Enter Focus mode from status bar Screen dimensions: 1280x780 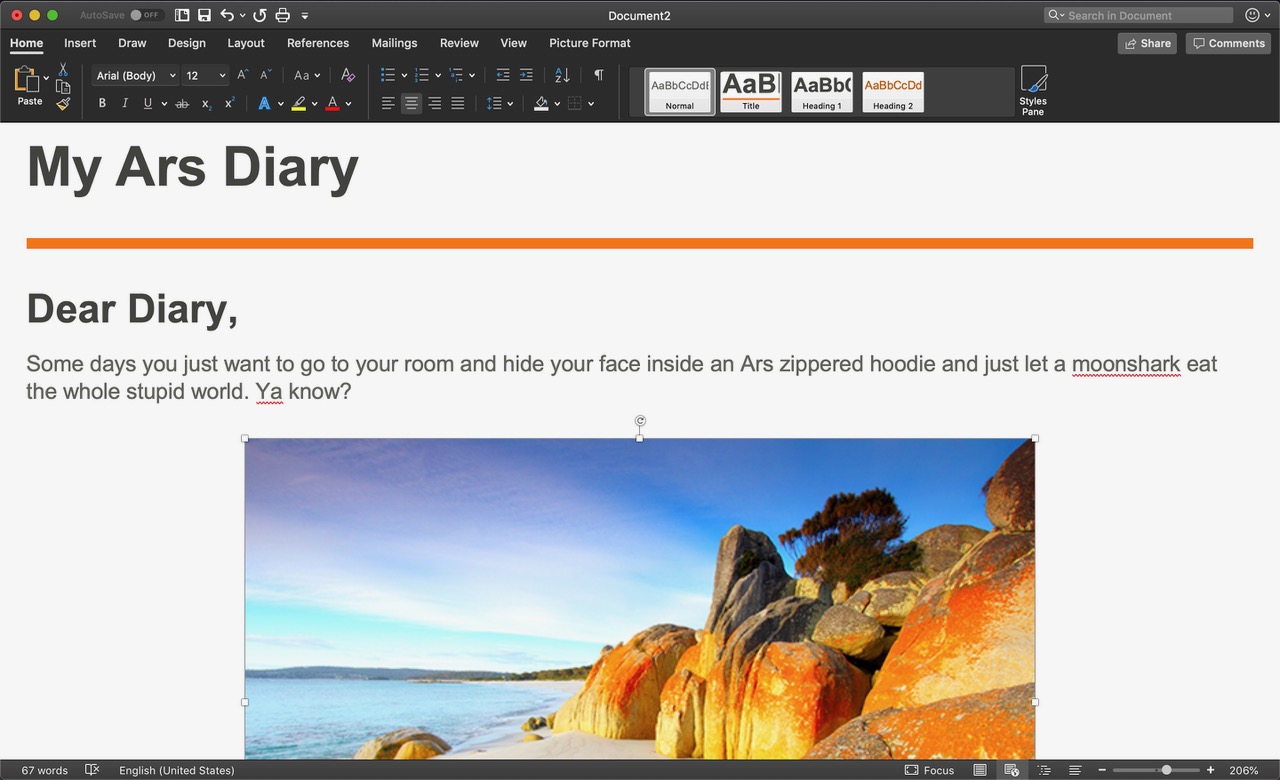click(x=929, y=770)
